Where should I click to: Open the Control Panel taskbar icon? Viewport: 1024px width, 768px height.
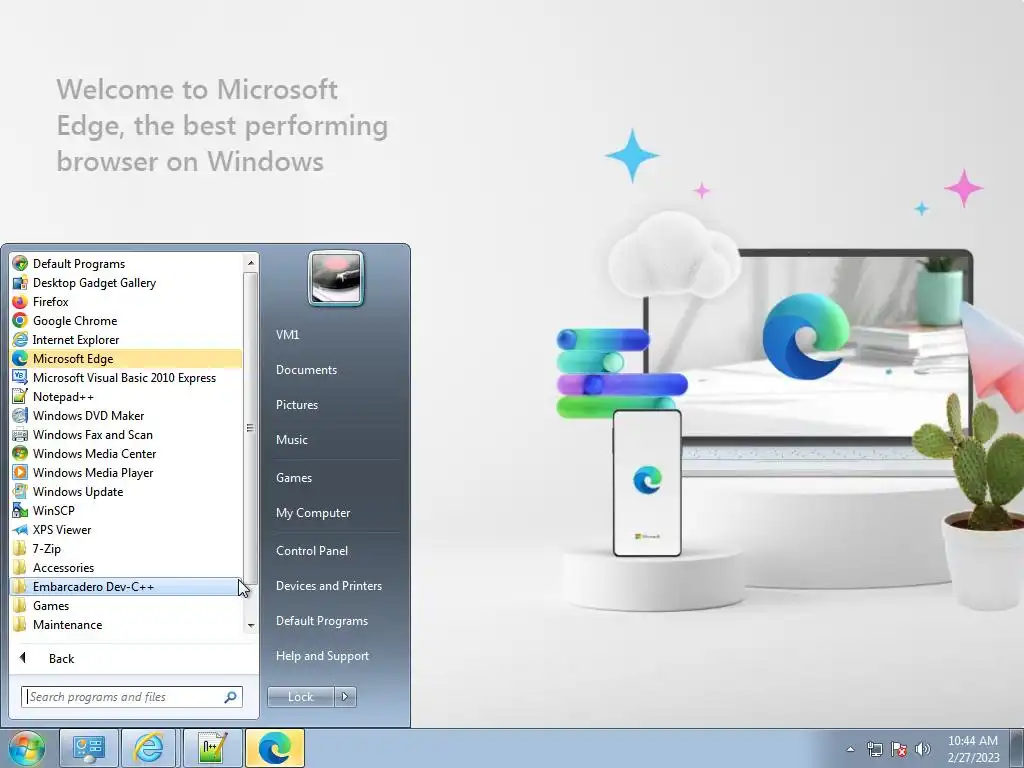click(89, 748)
